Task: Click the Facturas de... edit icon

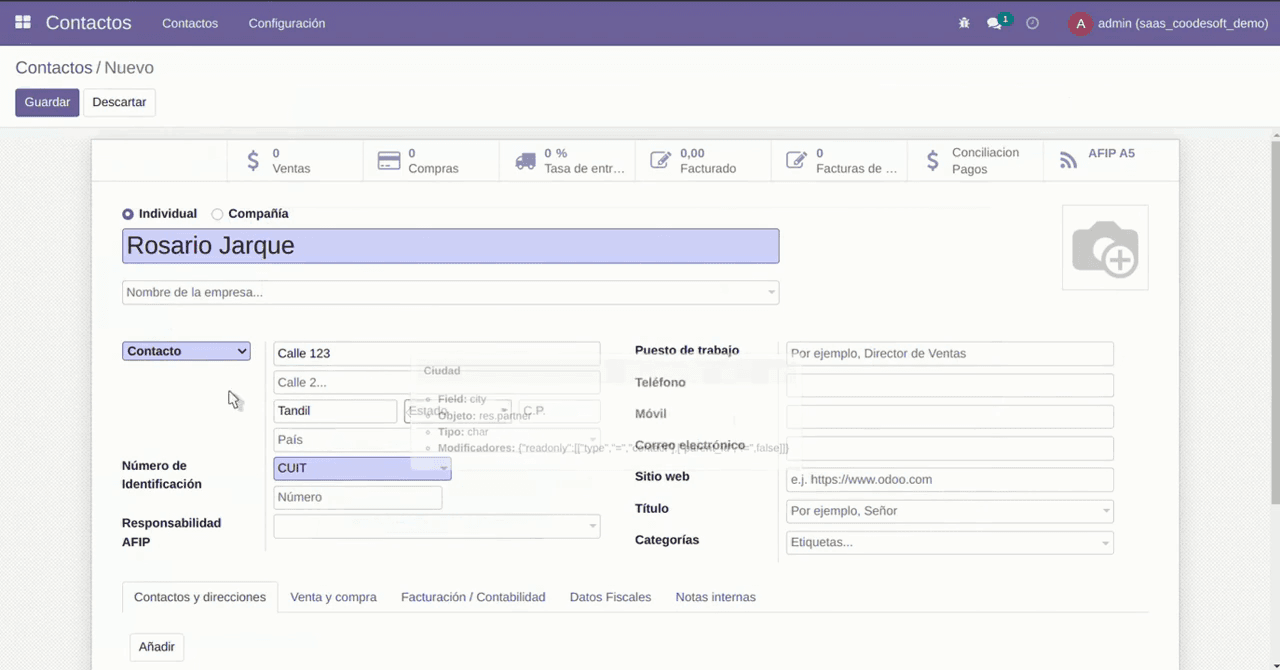Action: (x=796, y=160)
